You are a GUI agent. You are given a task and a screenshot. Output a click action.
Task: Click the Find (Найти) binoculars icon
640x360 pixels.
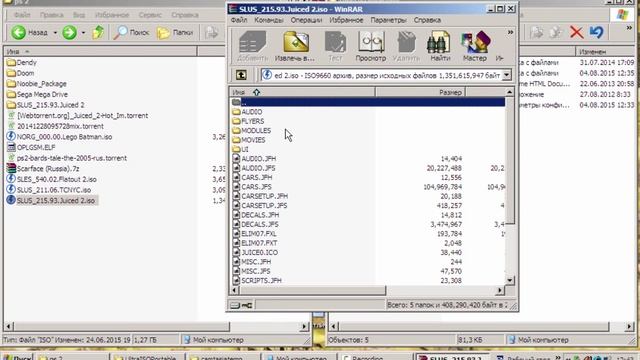tap(440, 46)
